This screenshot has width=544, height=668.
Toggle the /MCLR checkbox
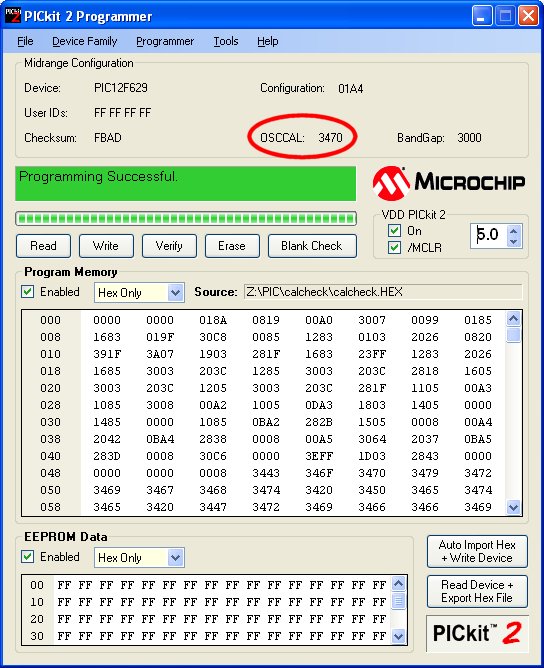coord(394,248)
